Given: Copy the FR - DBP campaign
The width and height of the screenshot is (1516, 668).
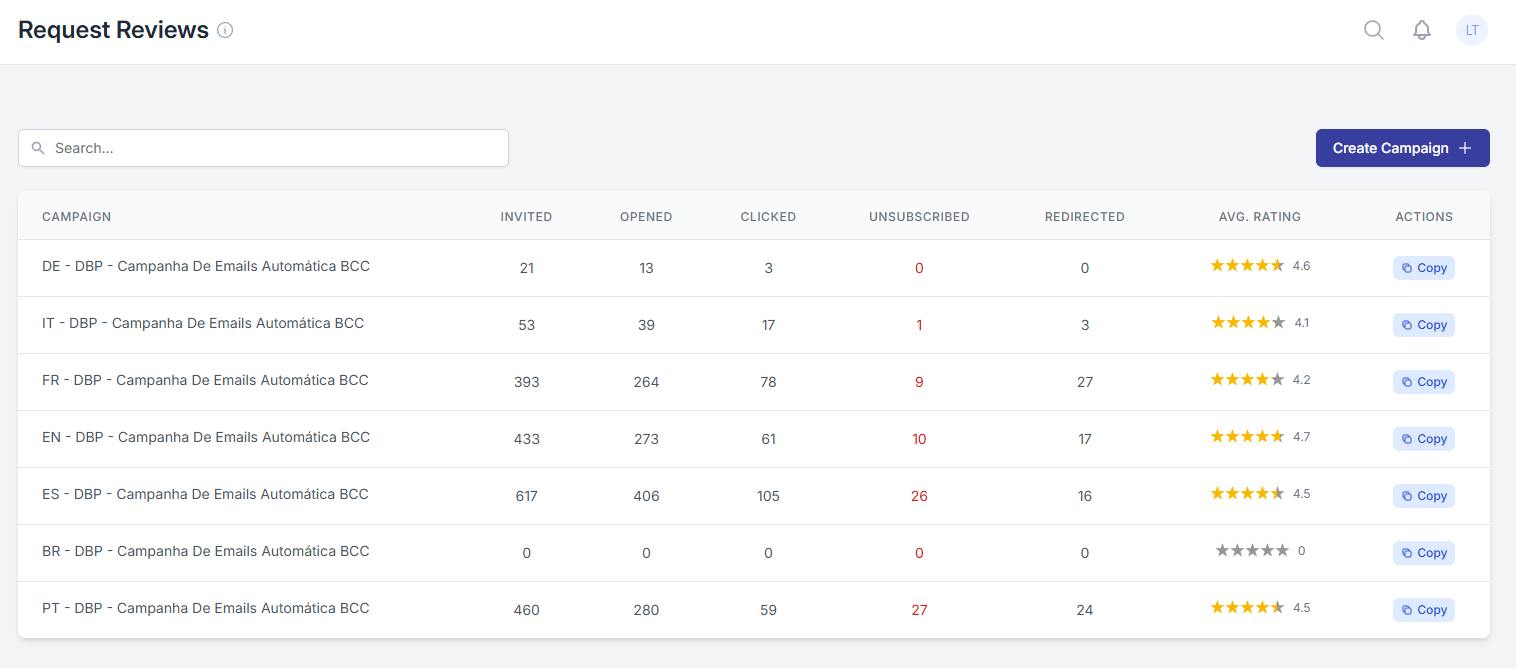Looking at the screenshot, I should [1424, 382].
